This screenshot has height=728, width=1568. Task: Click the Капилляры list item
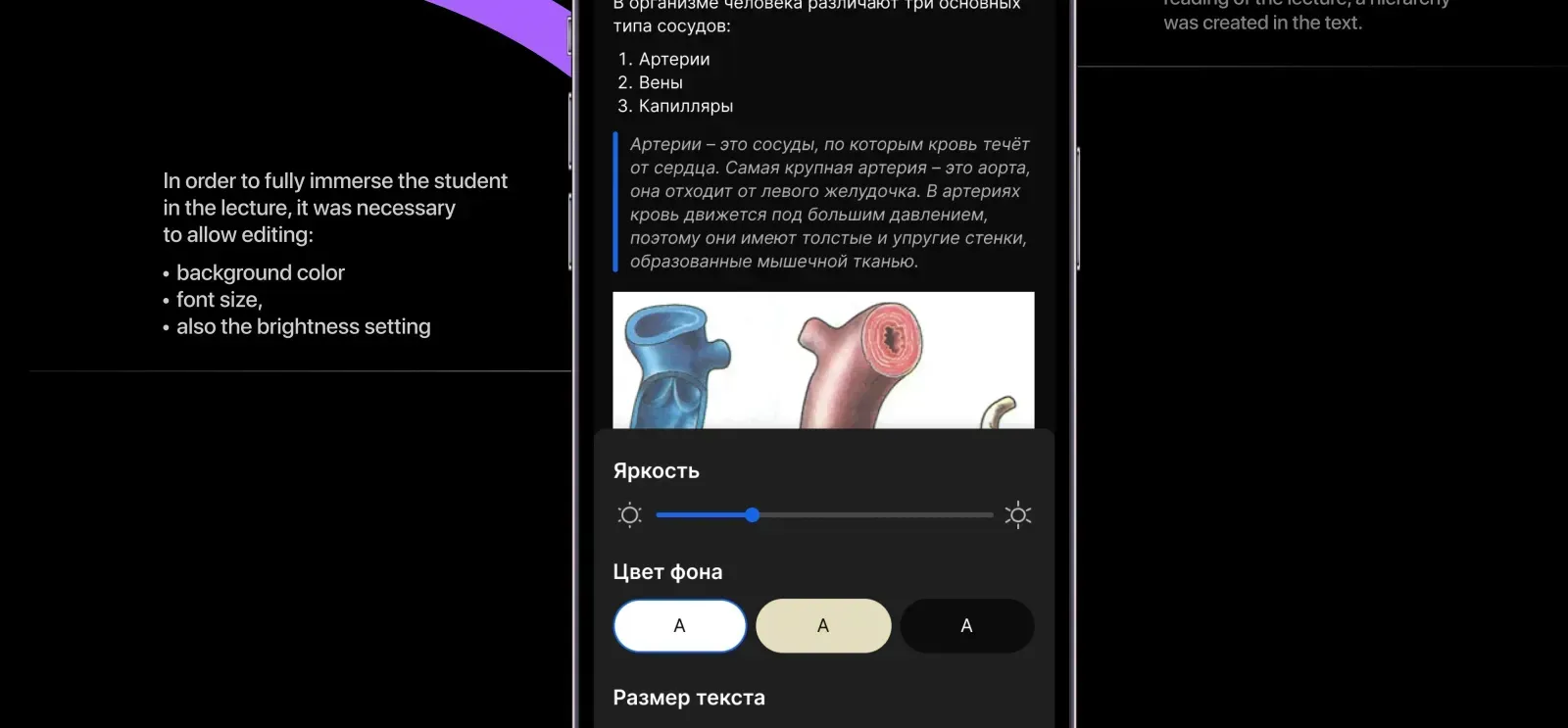coord(675,106)
